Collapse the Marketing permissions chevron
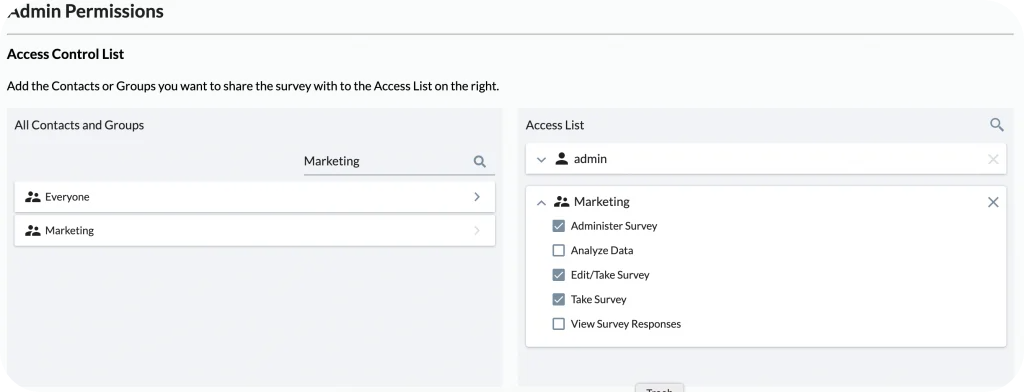 [x=541, y=203]
